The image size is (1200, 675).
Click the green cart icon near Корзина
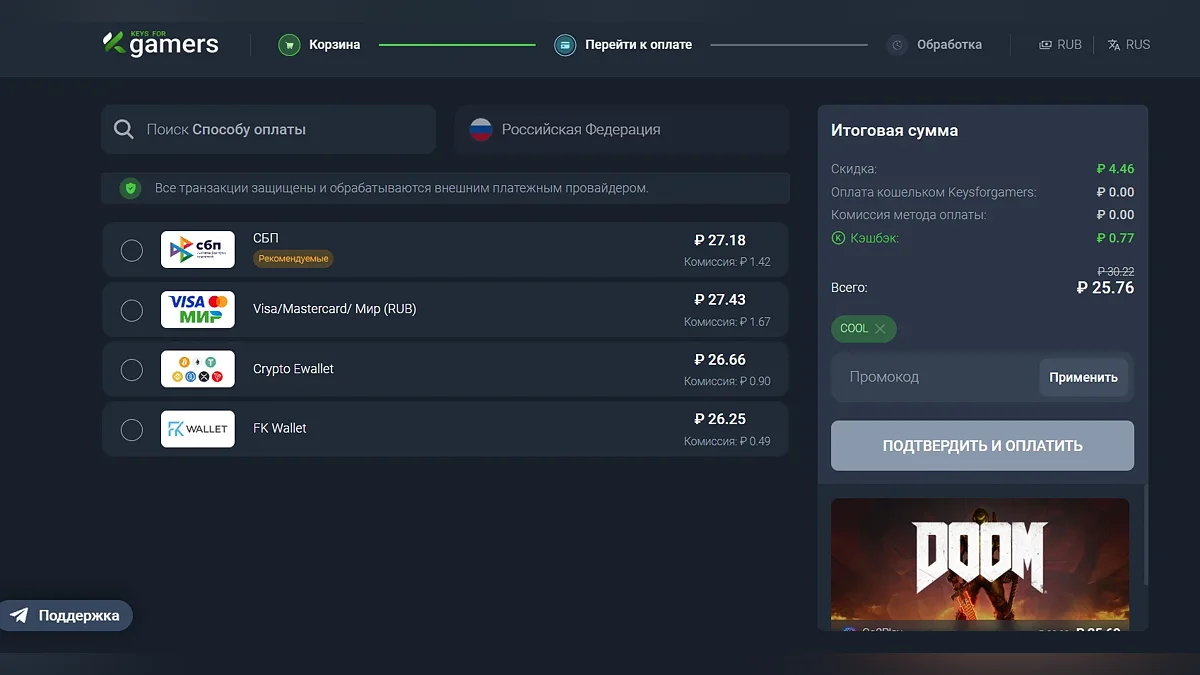click(x=289, y=45)
